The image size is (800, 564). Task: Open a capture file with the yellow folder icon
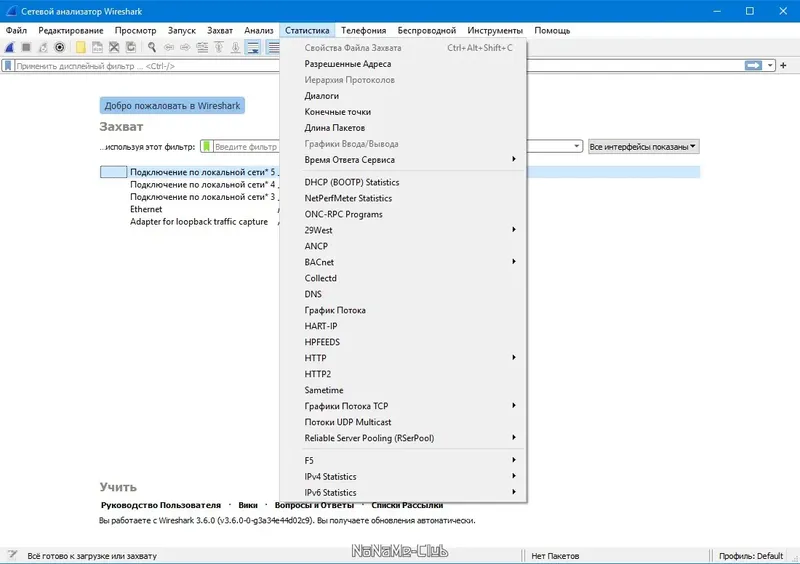tap(81, 47)
